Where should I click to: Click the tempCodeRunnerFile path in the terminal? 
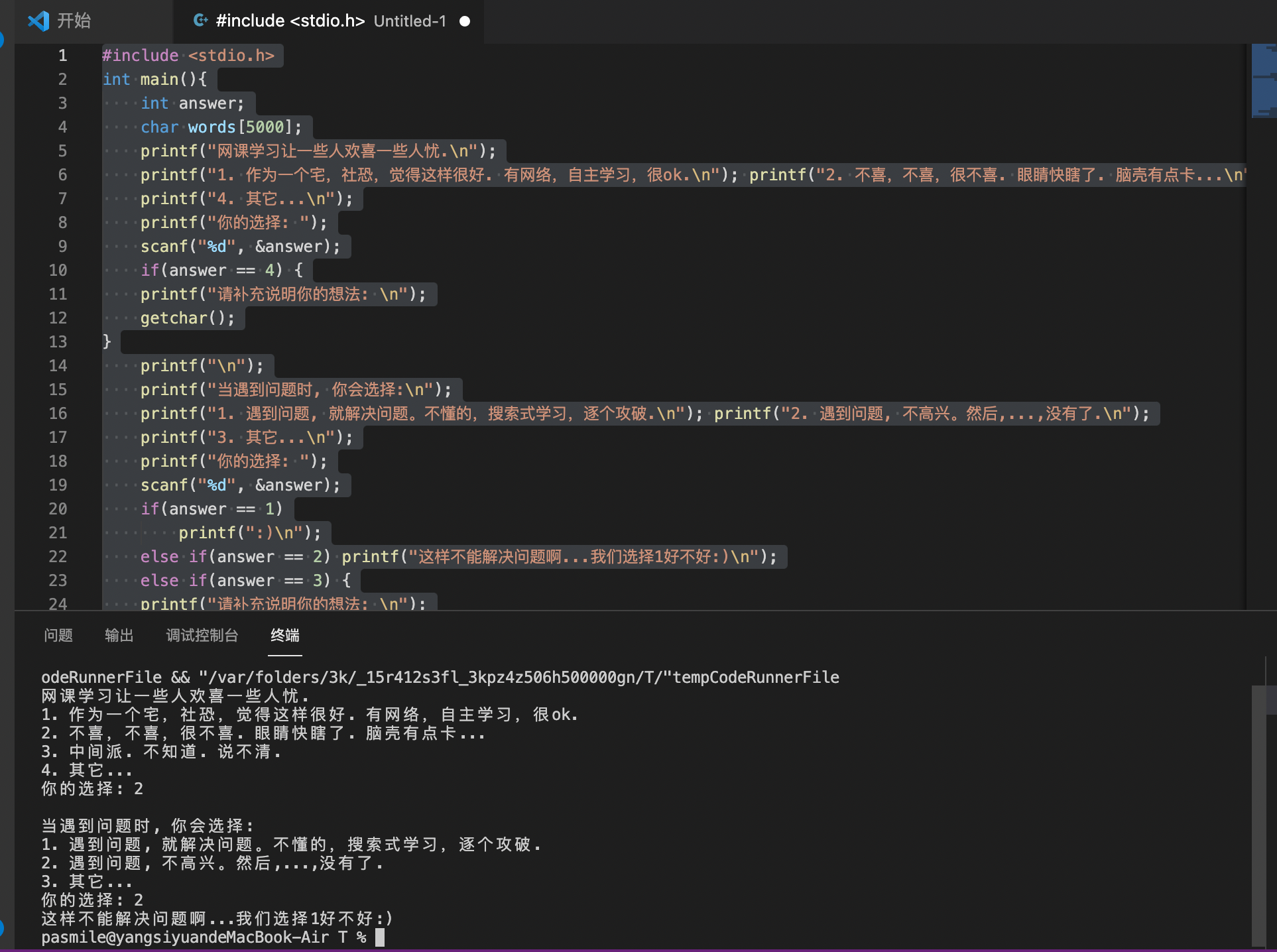tap(756, 678)
